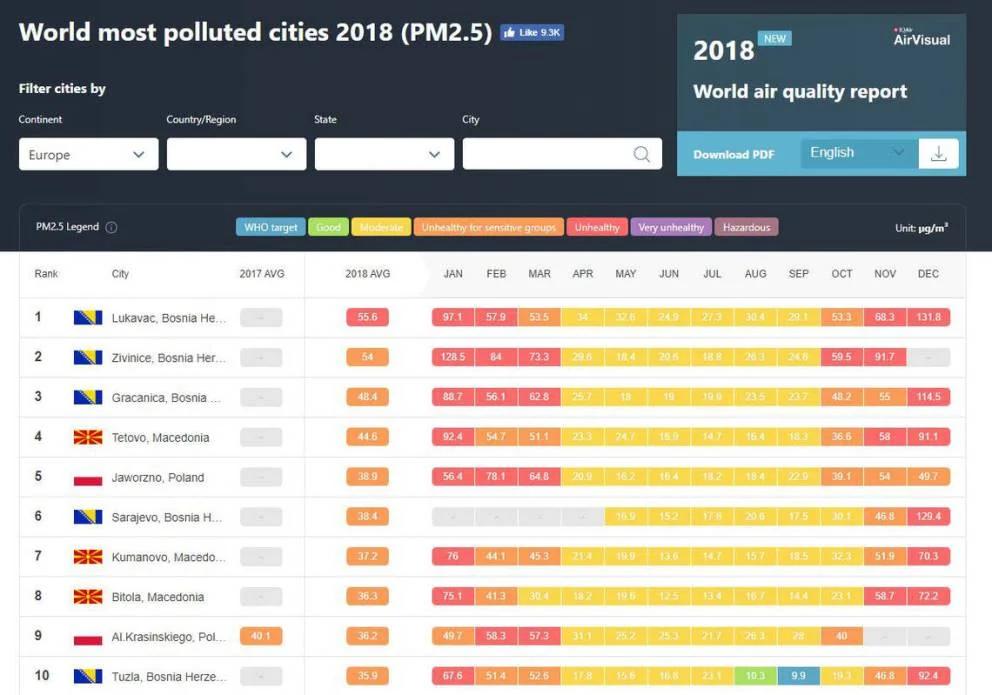Viewport: 992px width, 695px height.
Task: Click the Poland flag beside Jaworzno
Action: click(88, 477)
